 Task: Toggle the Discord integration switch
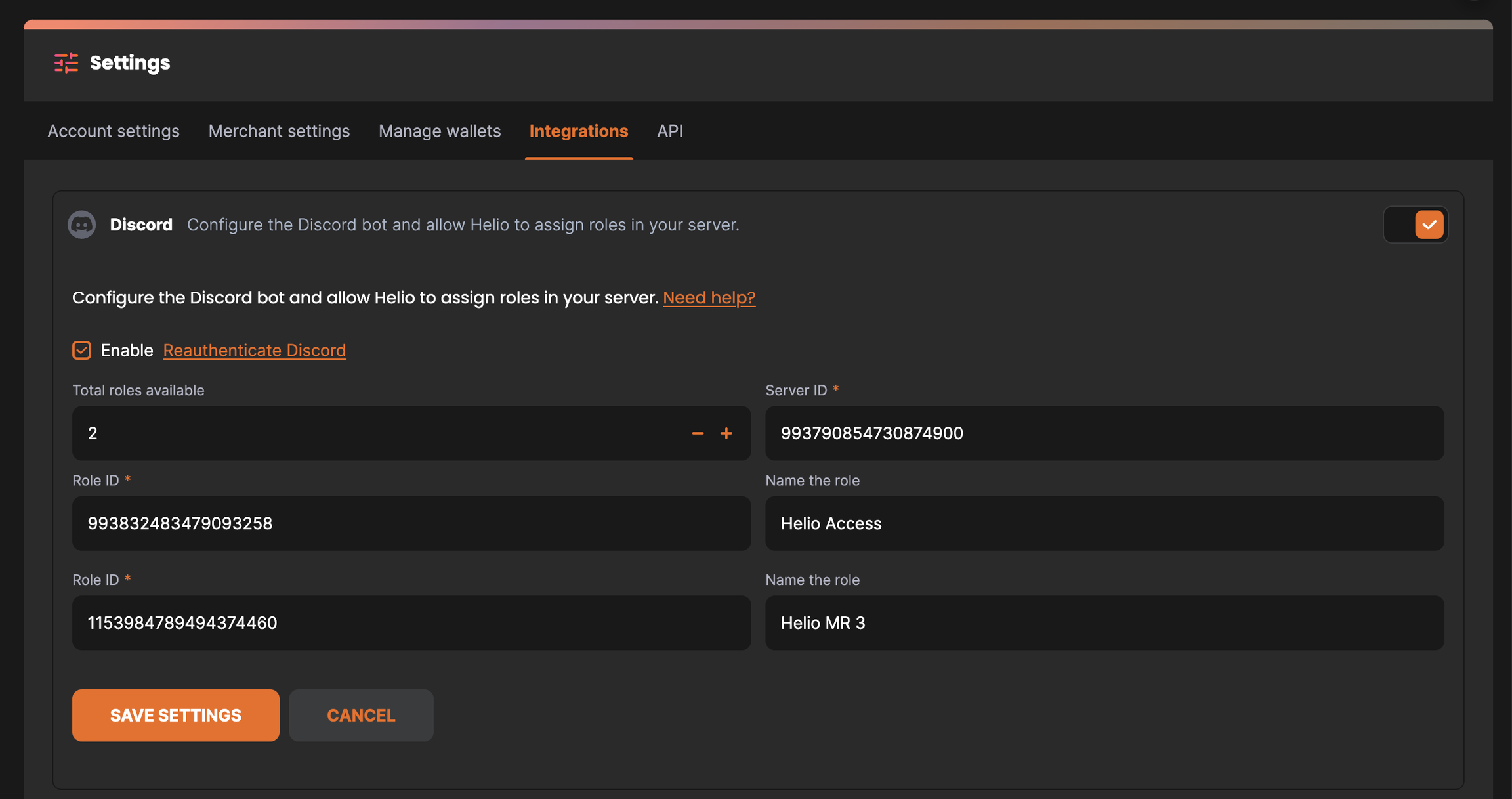coord(1416,225)
